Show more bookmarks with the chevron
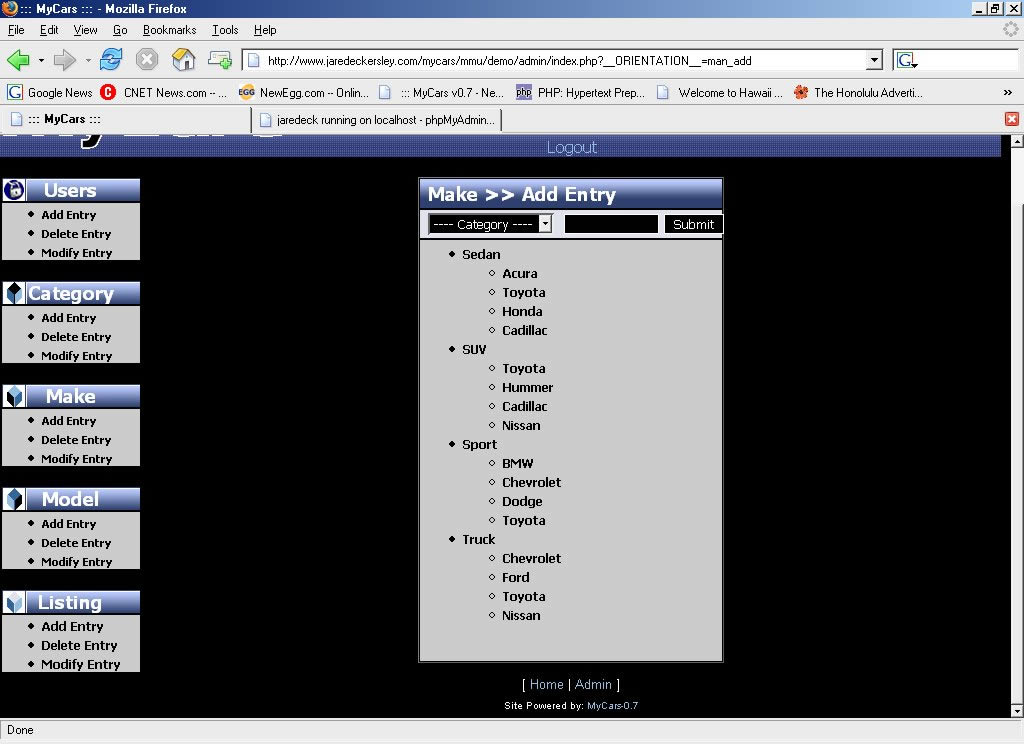 pos(1008,93)
